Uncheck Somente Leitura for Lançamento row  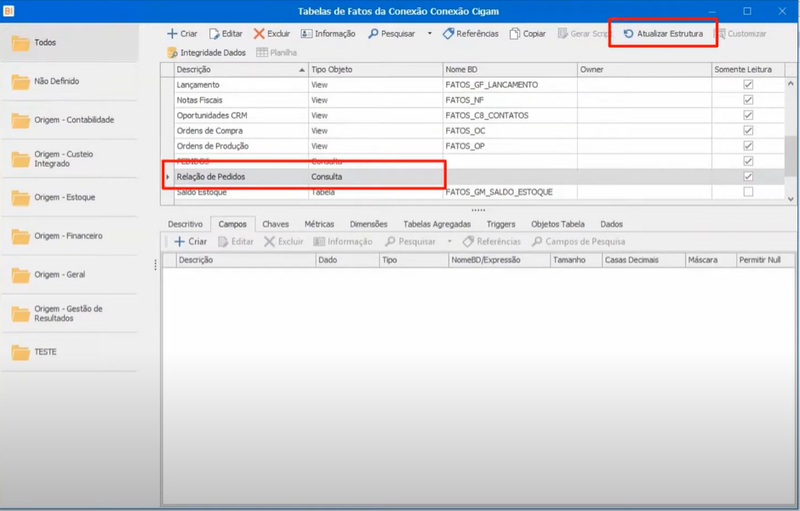pos(748,85)
